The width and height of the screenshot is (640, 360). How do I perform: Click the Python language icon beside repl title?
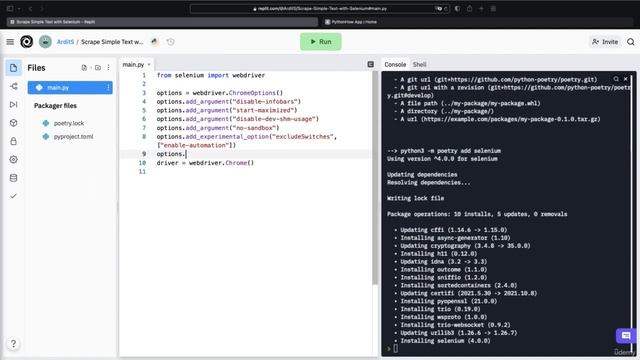tap(155, 42)
